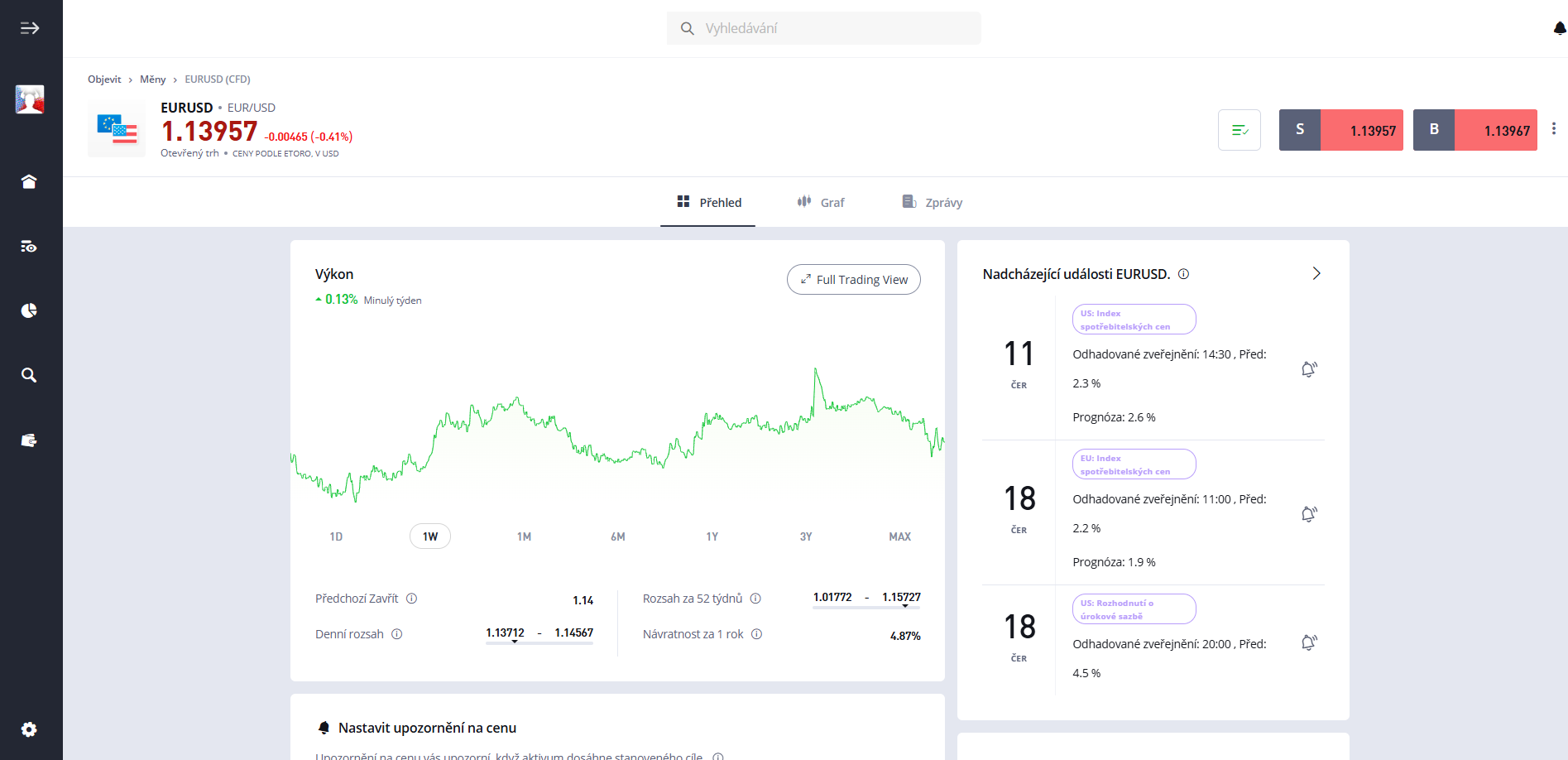Show info icon for Rozsah za 52 týdnů
The image size is (1568, 760).
point(755,599)
